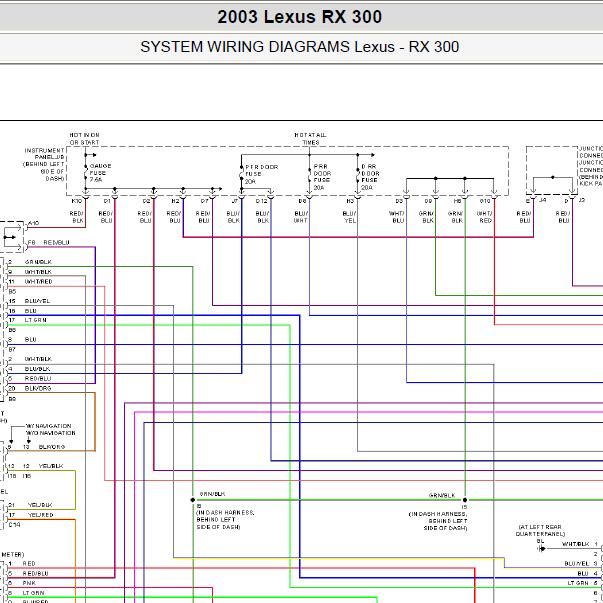Click the "BLU/WHT" wire label under D8
This screenshot has width=603, height=603.
pos(301,217)
